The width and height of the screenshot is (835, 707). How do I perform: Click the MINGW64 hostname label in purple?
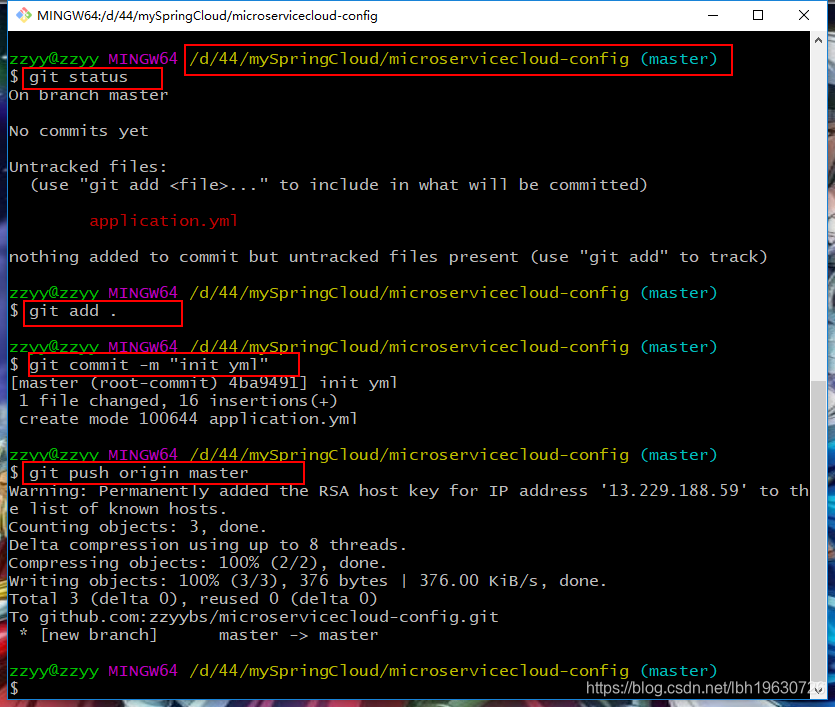click(x=142, y=58)
